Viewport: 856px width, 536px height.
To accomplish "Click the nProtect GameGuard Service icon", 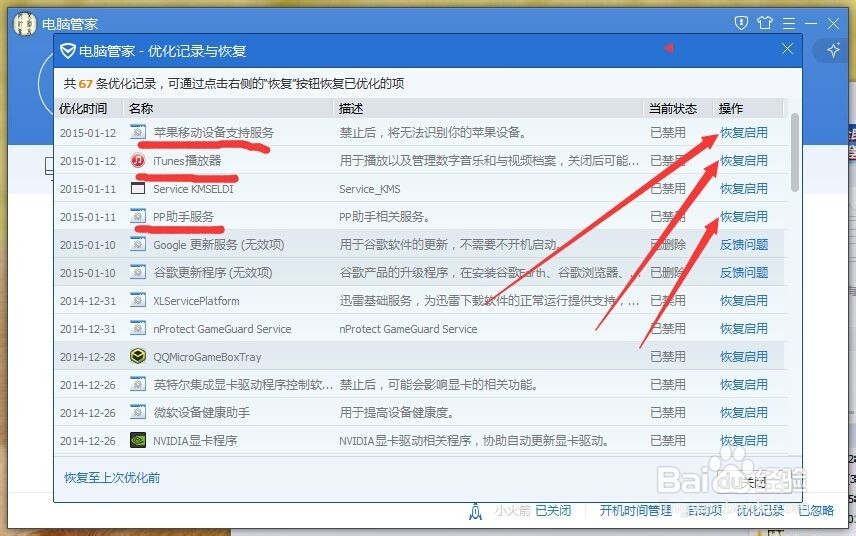I will 138,329.
